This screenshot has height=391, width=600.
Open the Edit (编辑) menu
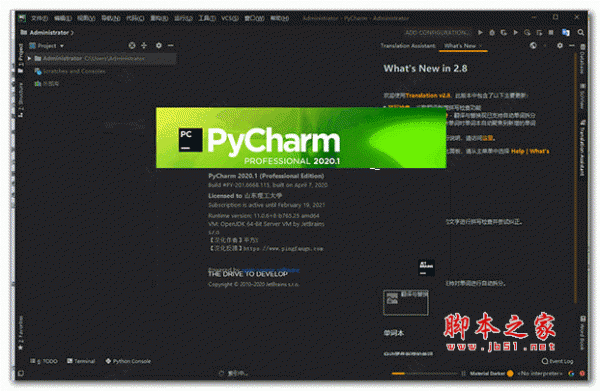(62, 18)
